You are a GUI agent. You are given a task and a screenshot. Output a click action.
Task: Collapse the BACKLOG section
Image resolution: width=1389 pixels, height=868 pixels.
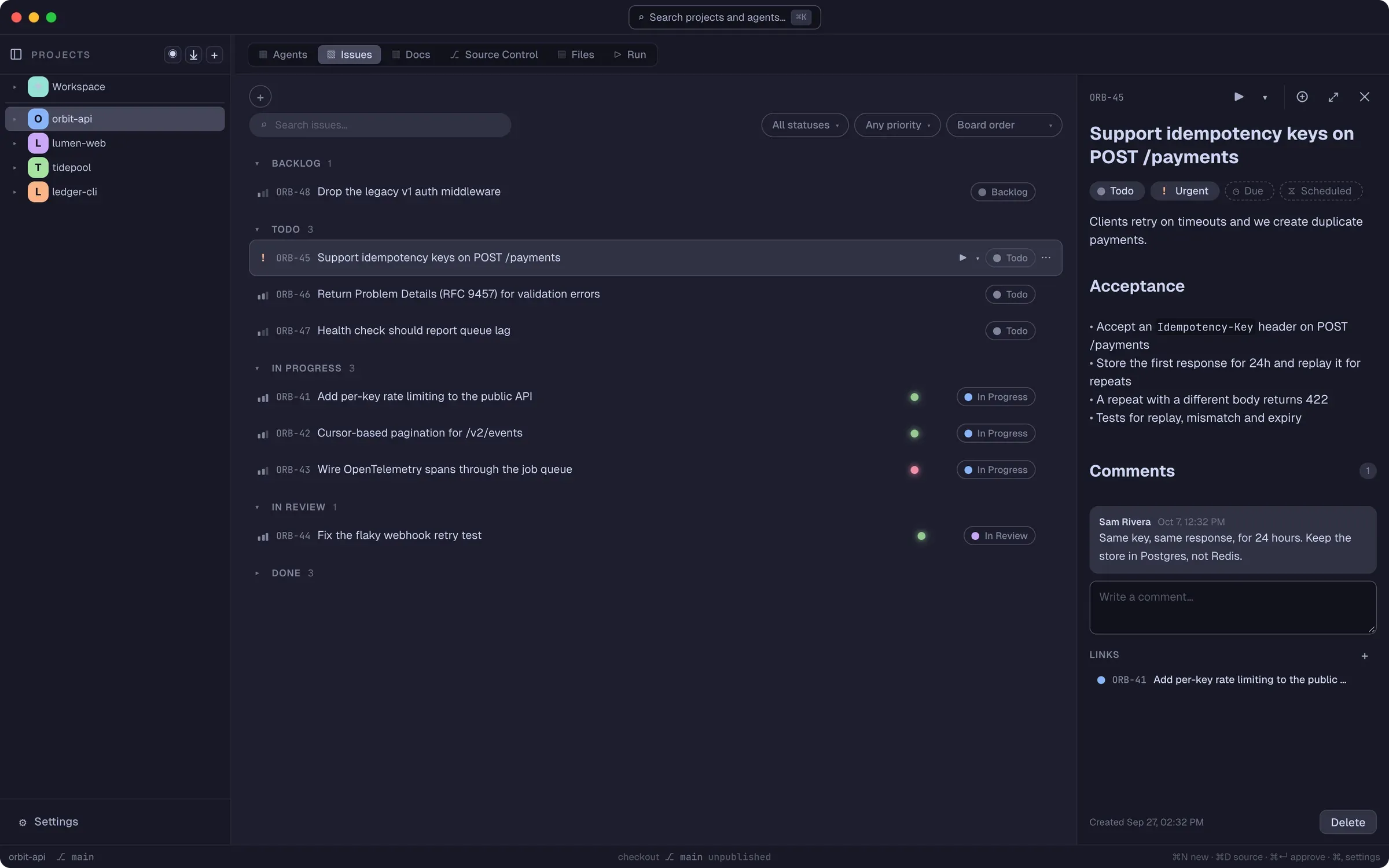[x=257, y=164]
